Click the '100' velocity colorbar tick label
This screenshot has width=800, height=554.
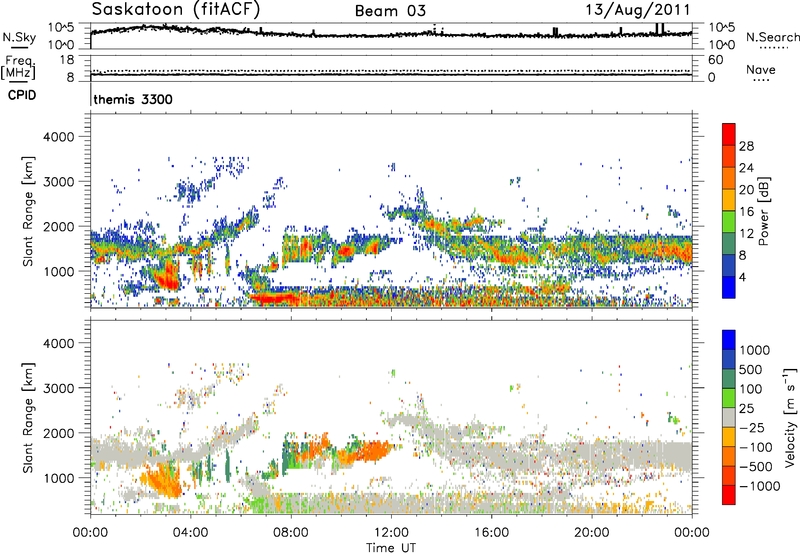(751, 389)
